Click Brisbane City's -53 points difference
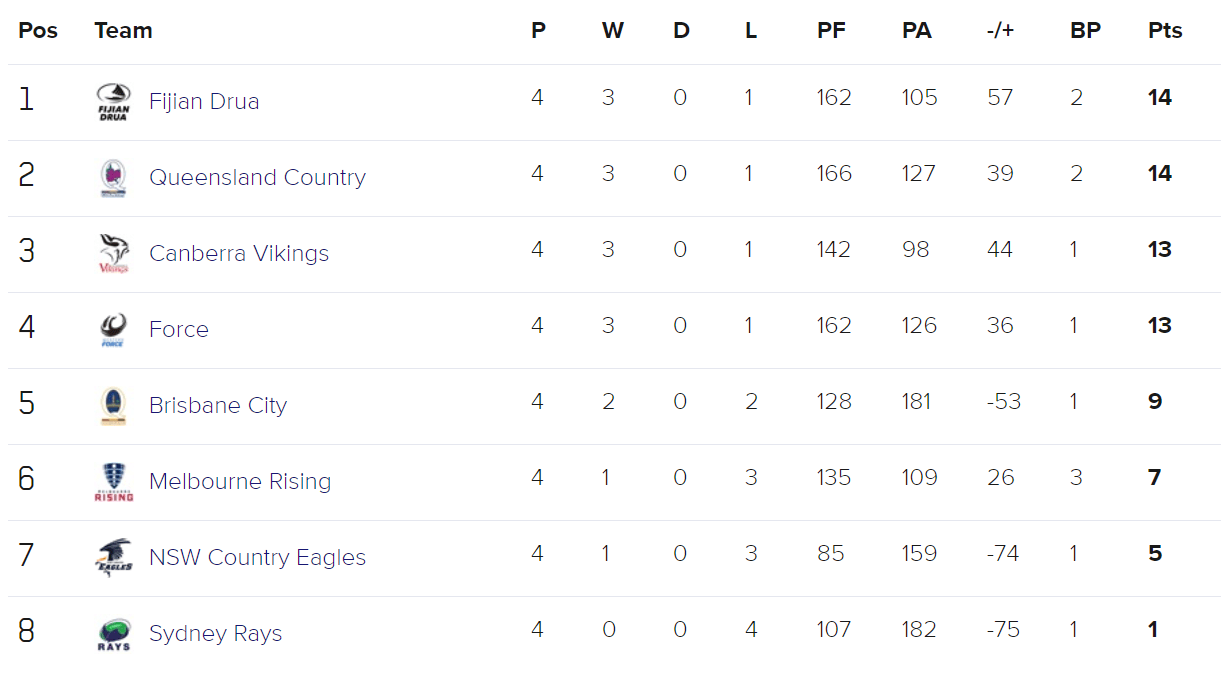 (x=1003, y=402)
